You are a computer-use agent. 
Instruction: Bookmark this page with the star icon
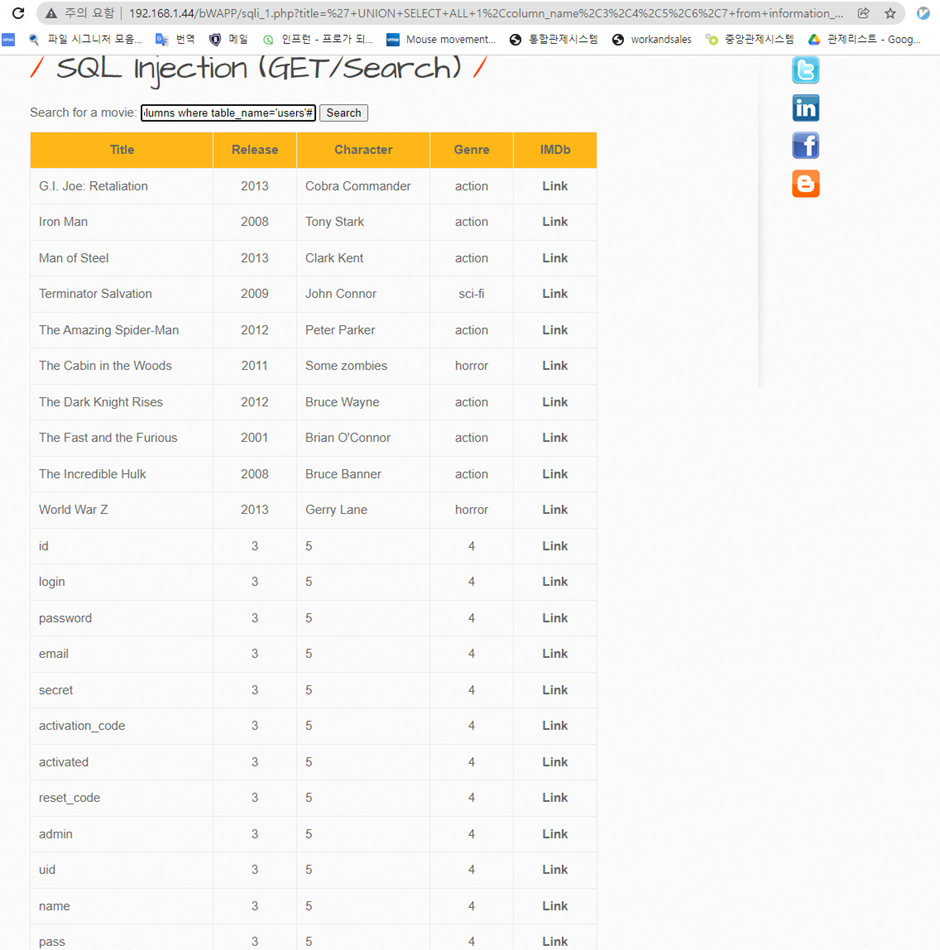(x=890, y=13)
